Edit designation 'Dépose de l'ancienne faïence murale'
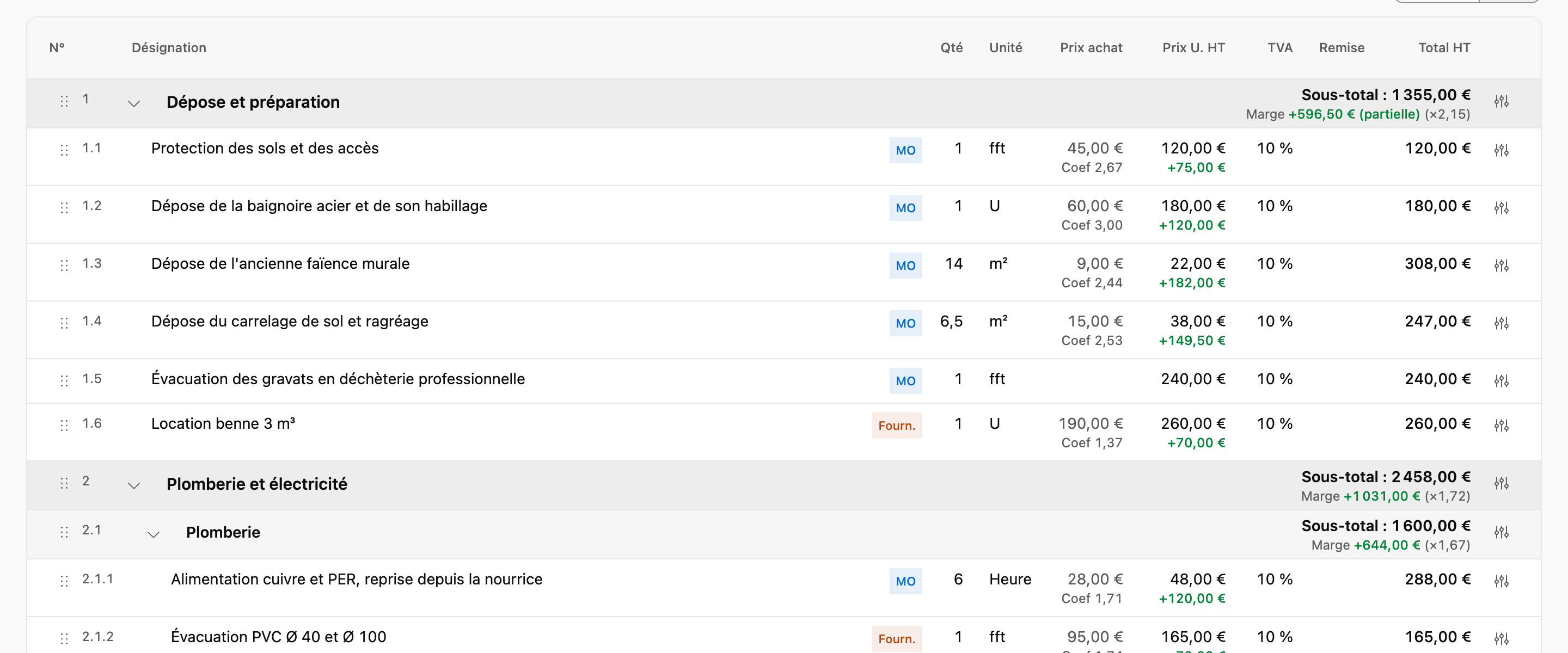 (280, 263)
